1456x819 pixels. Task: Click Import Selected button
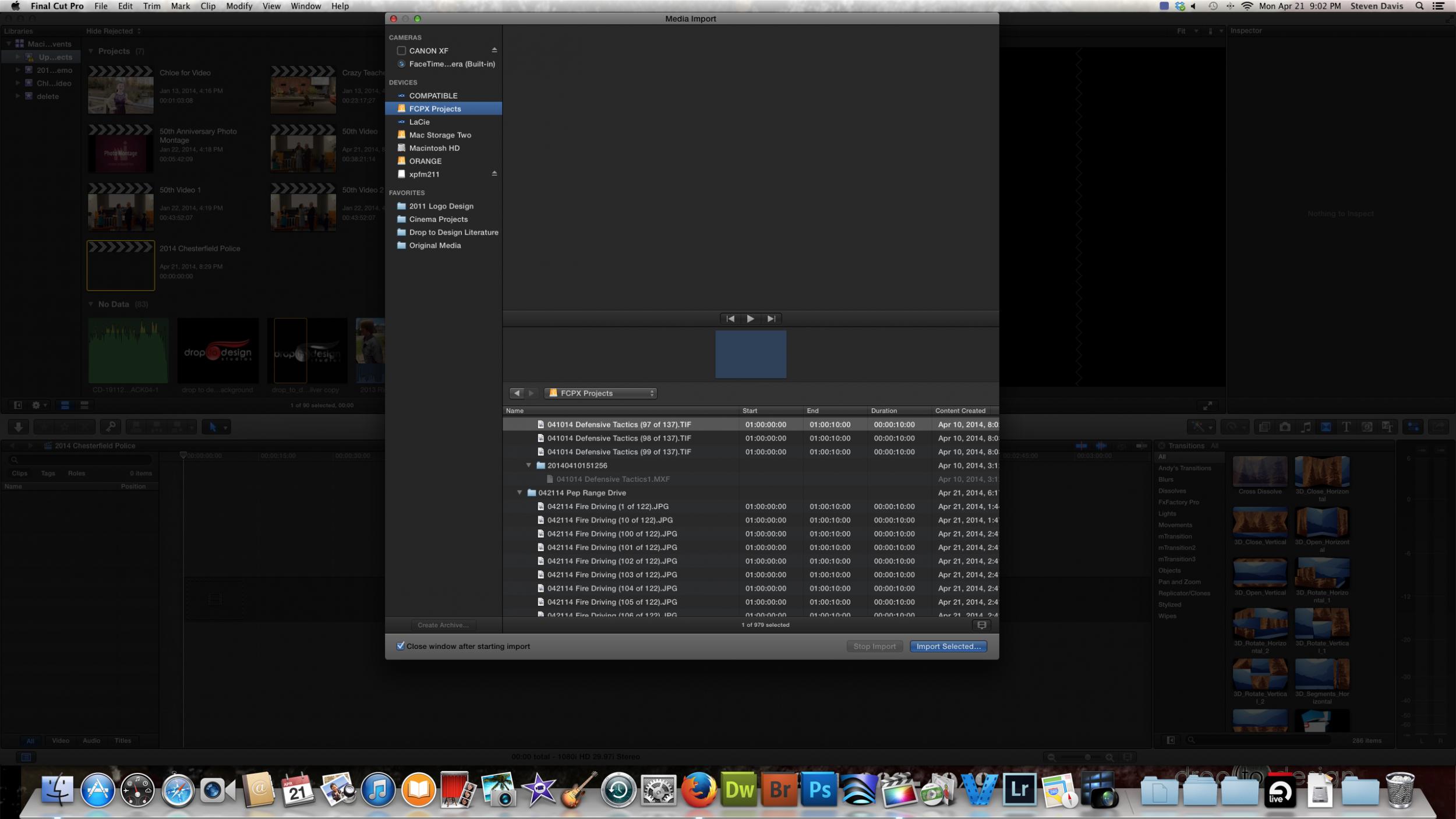(x=948, y=646)
